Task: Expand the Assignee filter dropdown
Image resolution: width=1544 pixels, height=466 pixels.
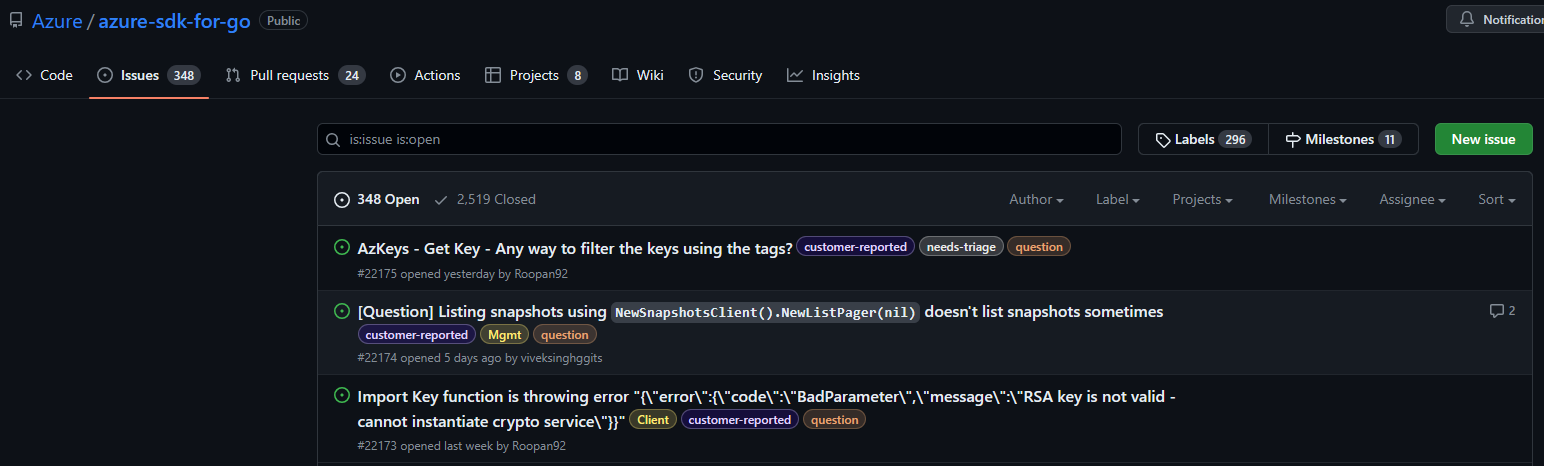Action: [x=1413, y=199]
